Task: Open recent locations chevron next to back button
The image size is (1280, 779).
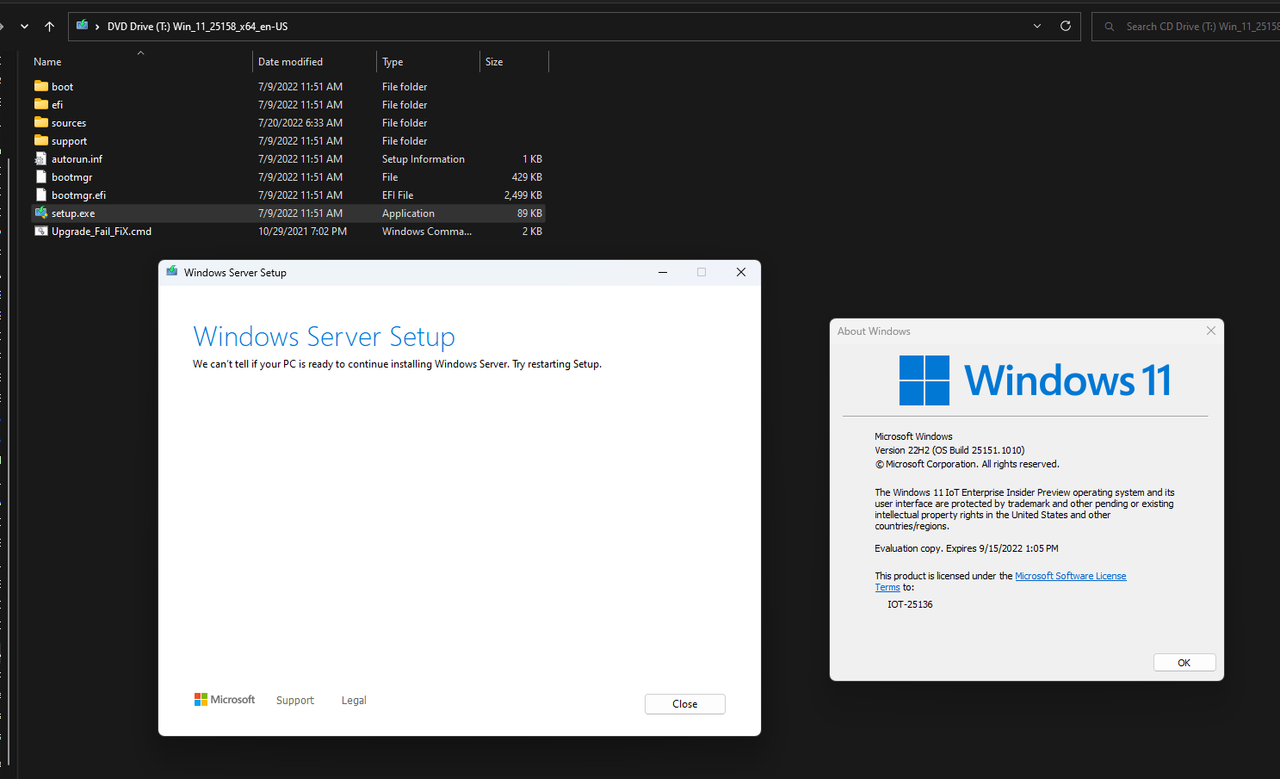Action: coord(24,26)
